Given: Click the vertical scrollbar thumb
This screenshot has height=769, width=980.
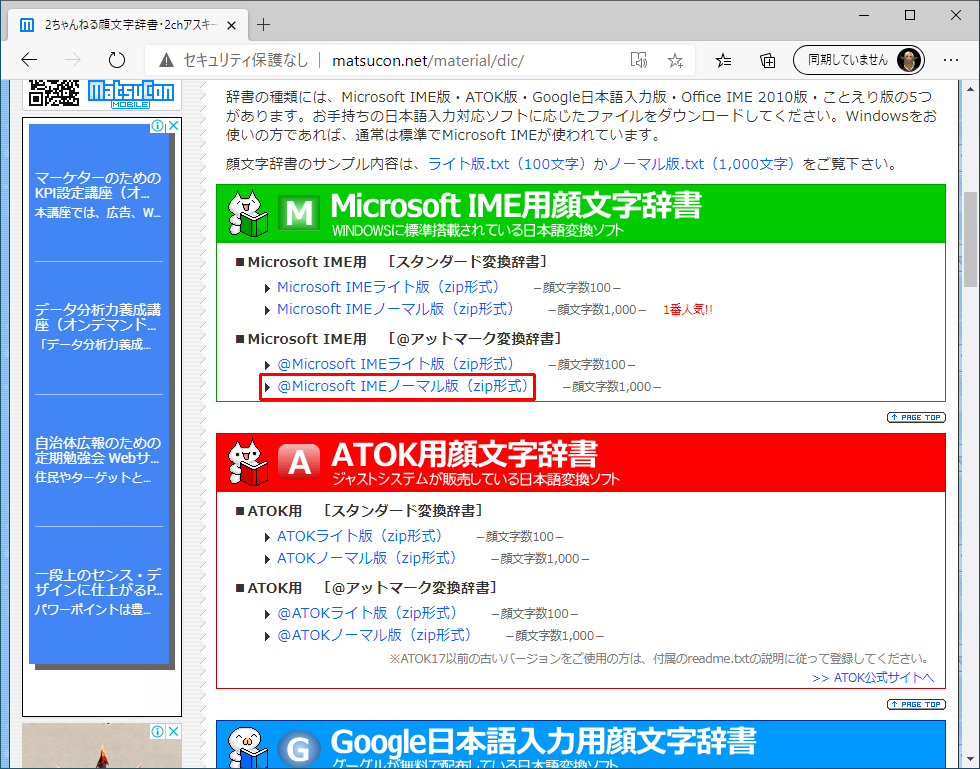Looking at the screenshot, I should click(970, 238).
